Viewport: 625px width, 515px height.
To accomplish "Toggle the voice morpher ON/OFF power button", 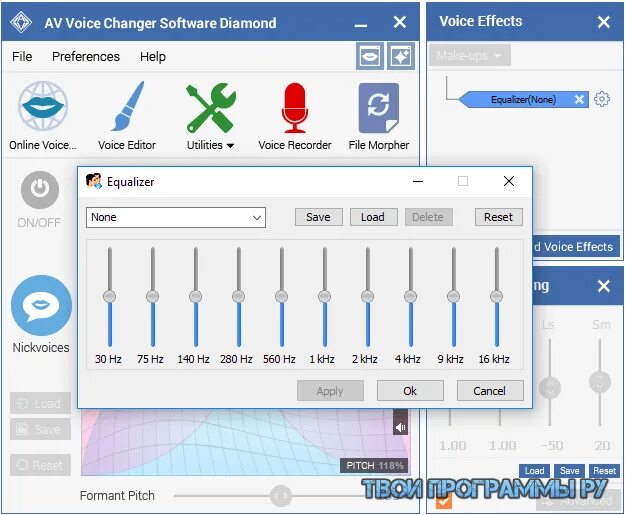I will (40, 190).
